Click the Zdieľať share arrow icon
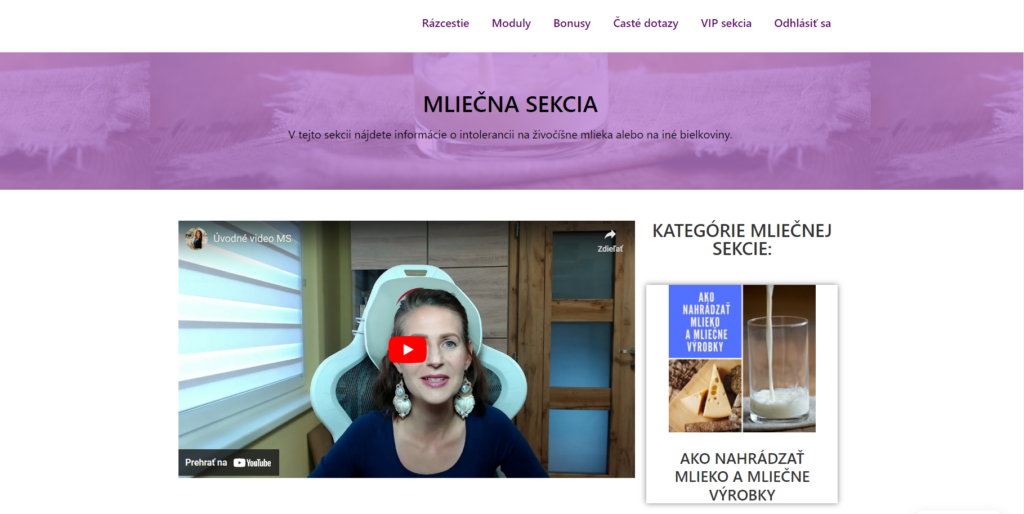The height and width of the screenshot is (514, 1024). (610, 234)
